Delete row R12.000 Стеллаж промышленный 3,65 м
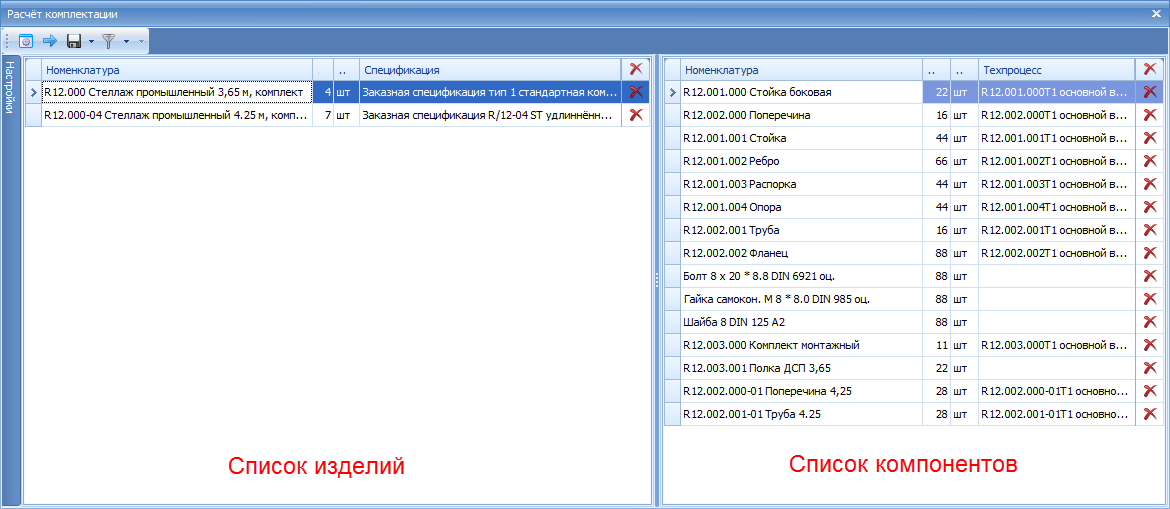The image size is (1170, 509). point(636,93)
